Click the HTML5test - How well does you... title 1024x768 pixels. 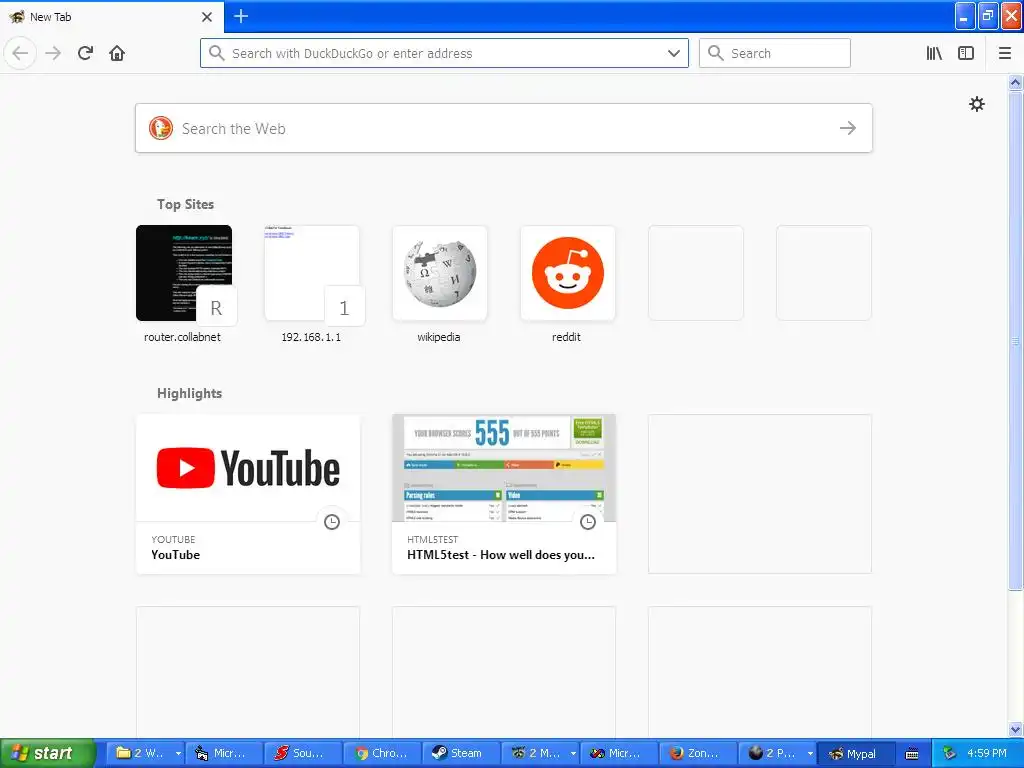pyautogui.click(x=501, y=554)
